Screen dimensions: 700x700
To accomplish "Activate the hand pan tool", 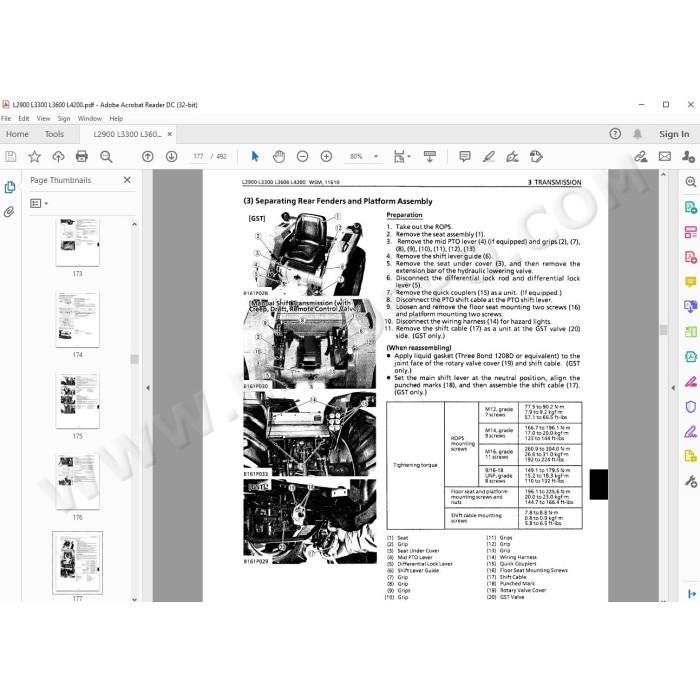I will (279, 156).
